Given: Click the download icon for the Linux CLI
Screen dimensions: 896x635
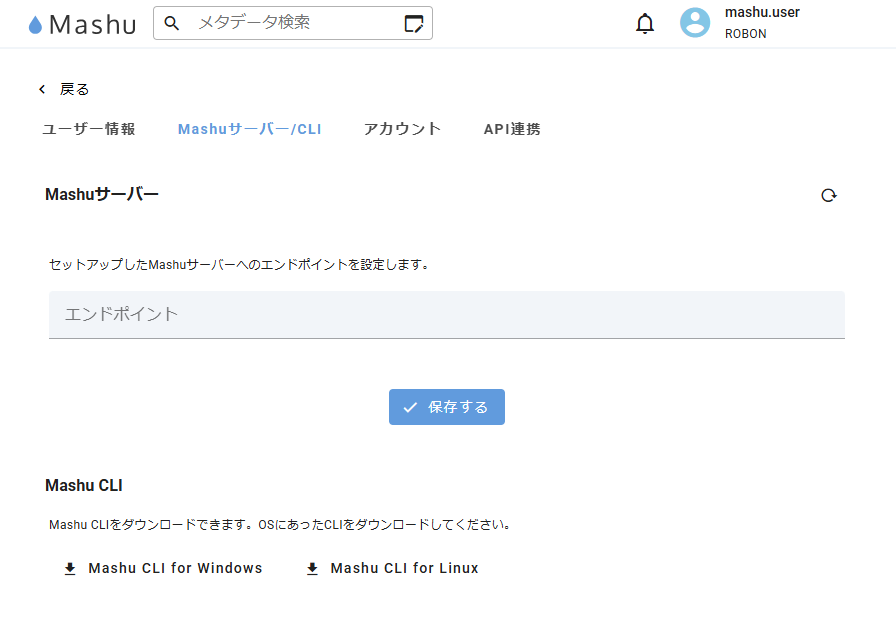Looking at the screenshot, I should coord(312,569).
